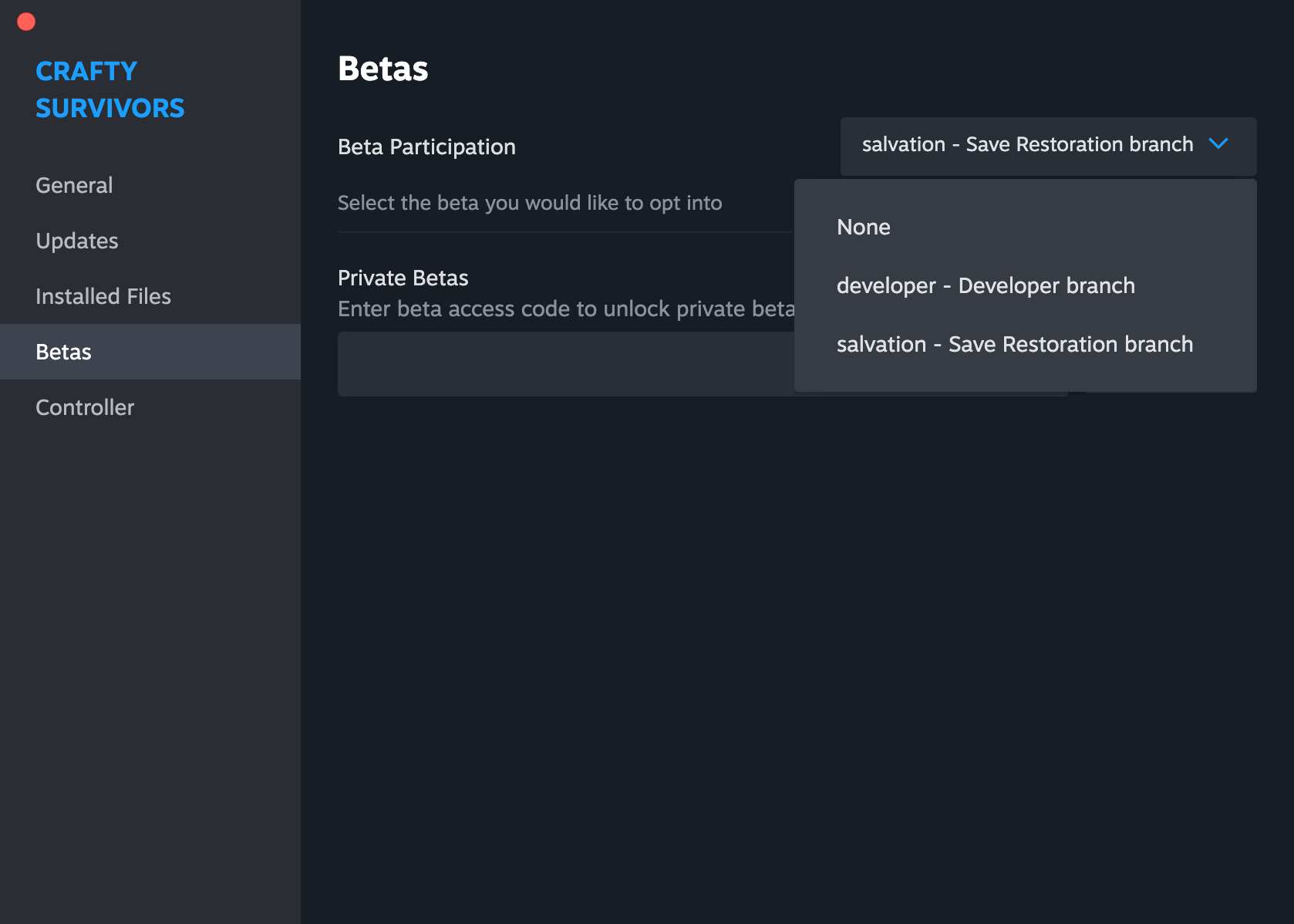Click the Beta Participation label
The image size is (1294, 924).
tap(426, 147)
